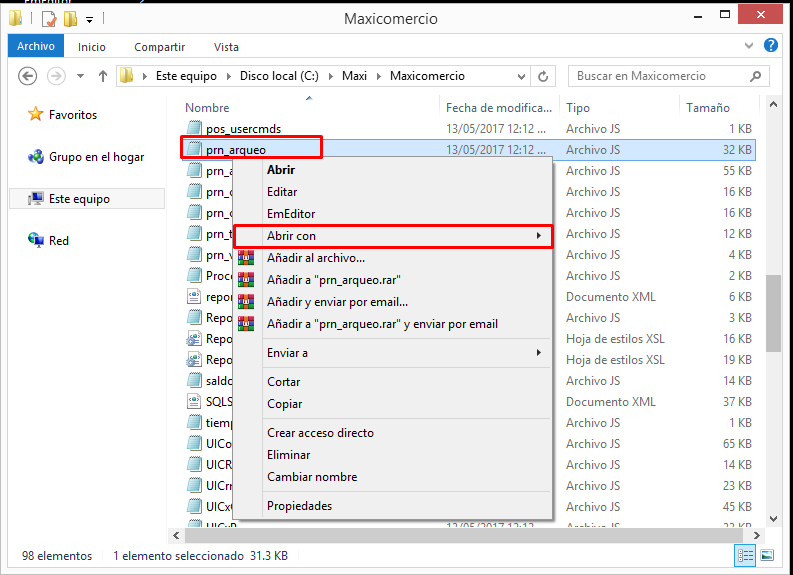Choose Copiar in the context menu

284,404
